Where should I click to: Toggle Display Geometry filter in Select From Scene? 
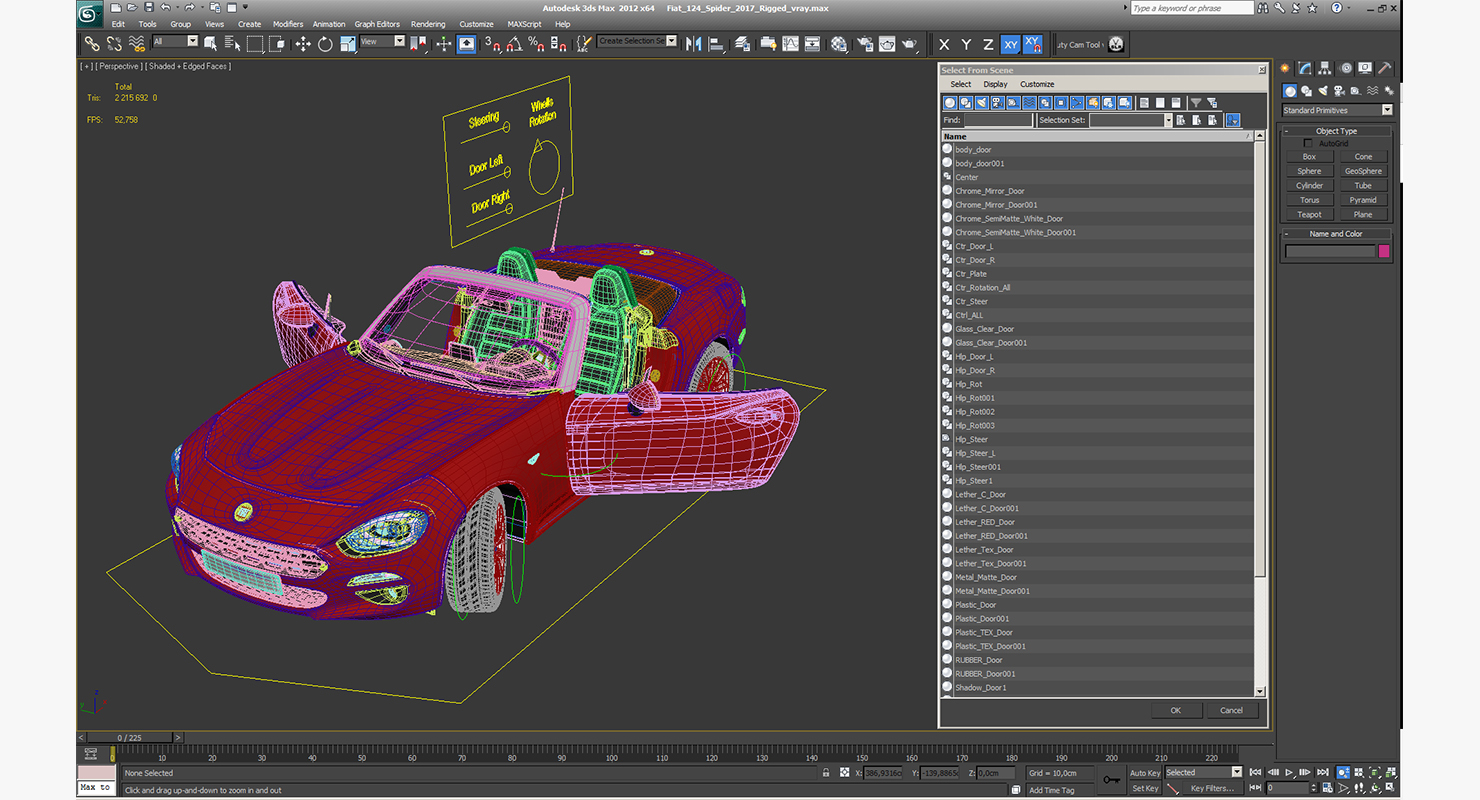coord(950,103)
